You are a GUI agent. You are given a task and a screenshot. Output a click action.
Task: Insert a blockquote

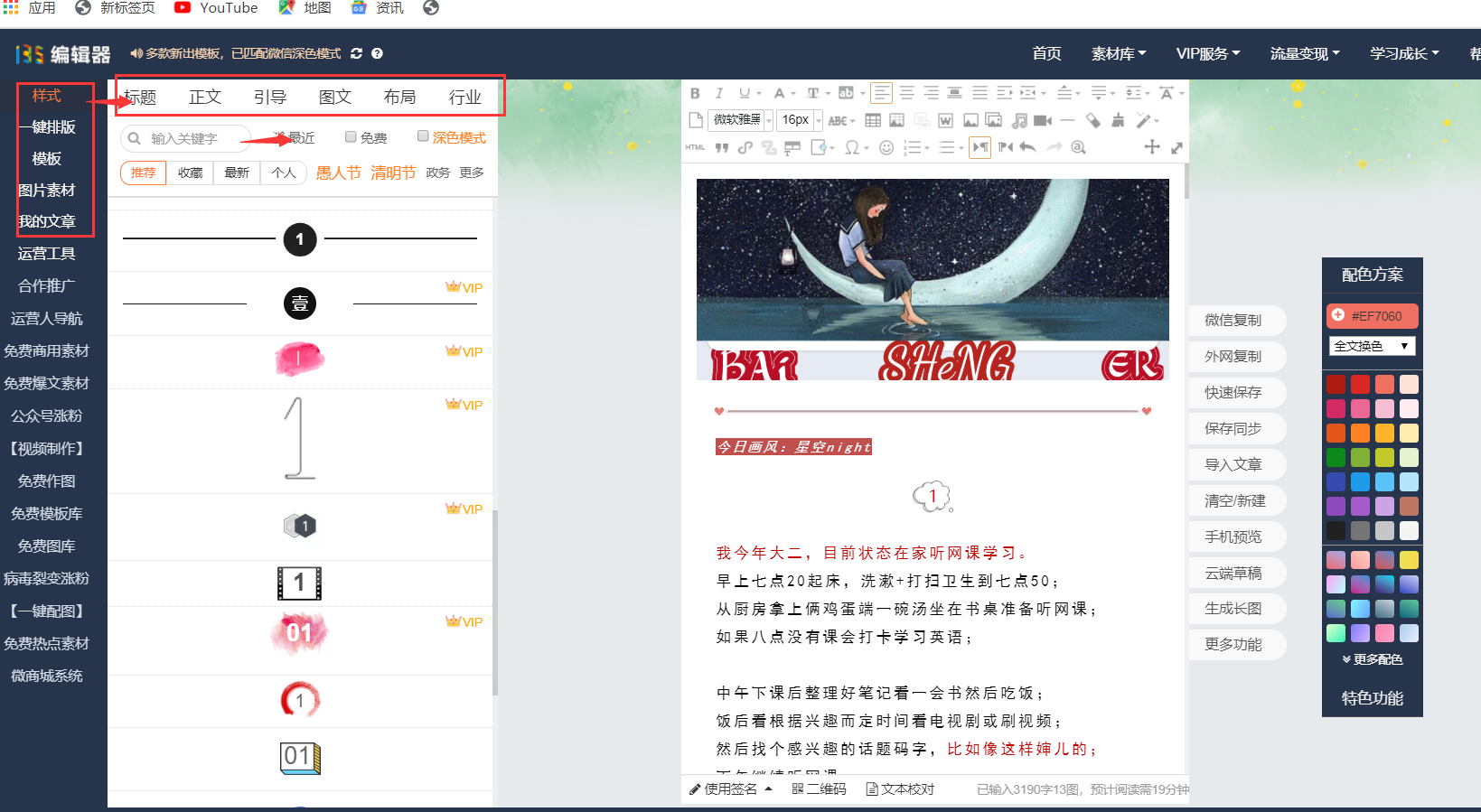pos(722,147)
